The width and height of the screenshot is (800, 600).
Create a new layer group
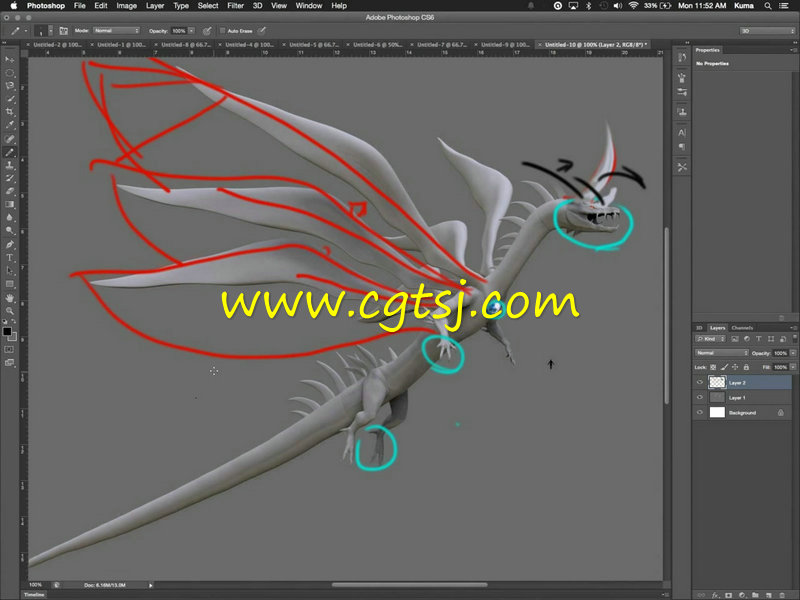click(756, 595)
